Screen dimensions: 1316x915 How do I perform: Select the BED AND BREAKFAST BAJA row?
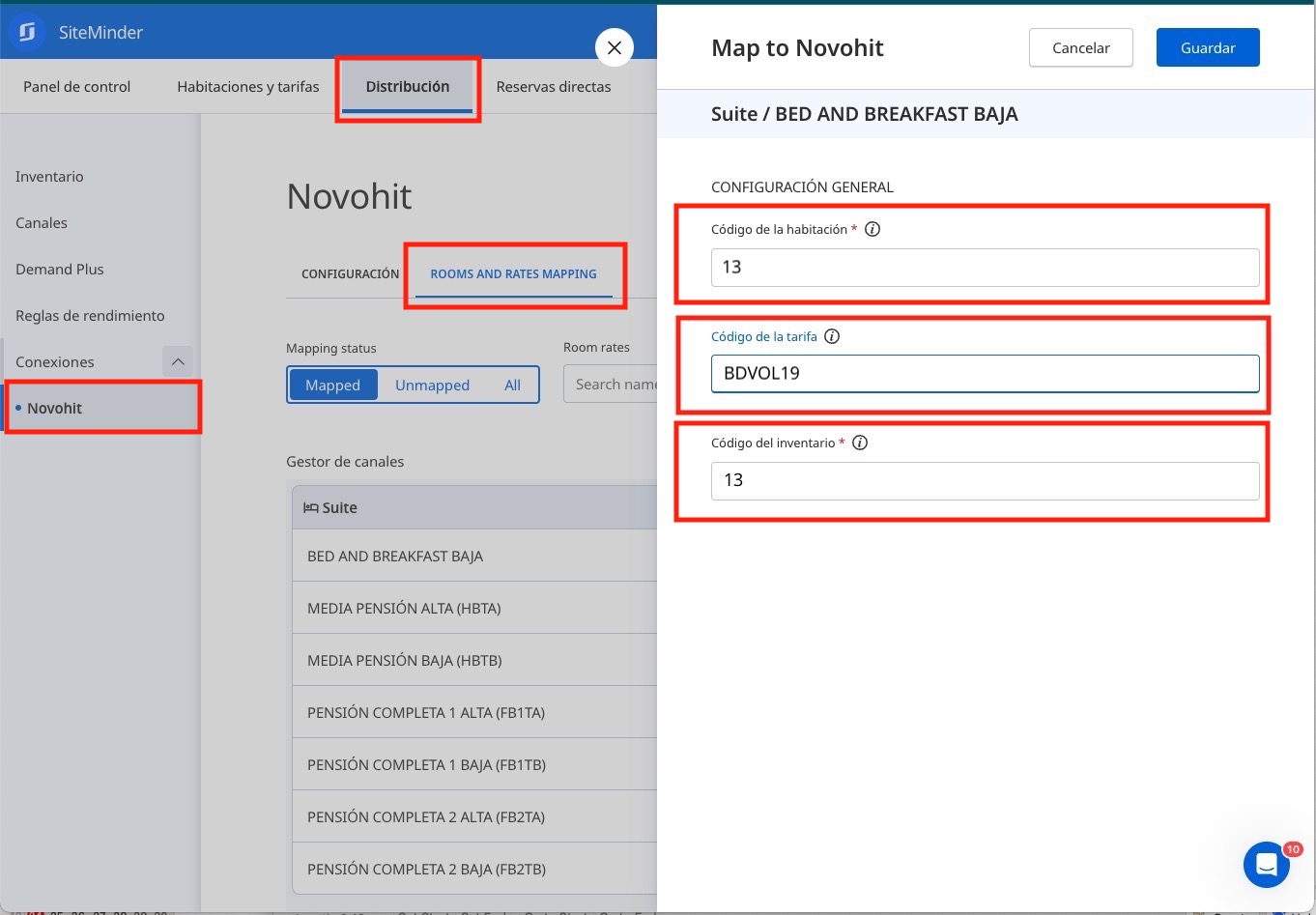(474, 556)
